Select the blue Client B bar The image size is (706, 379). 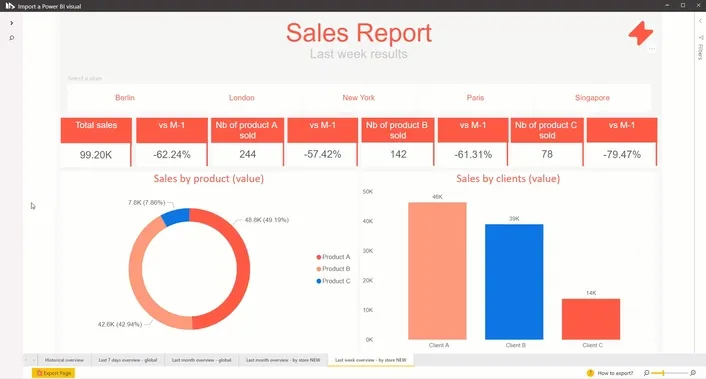point(514,282)
